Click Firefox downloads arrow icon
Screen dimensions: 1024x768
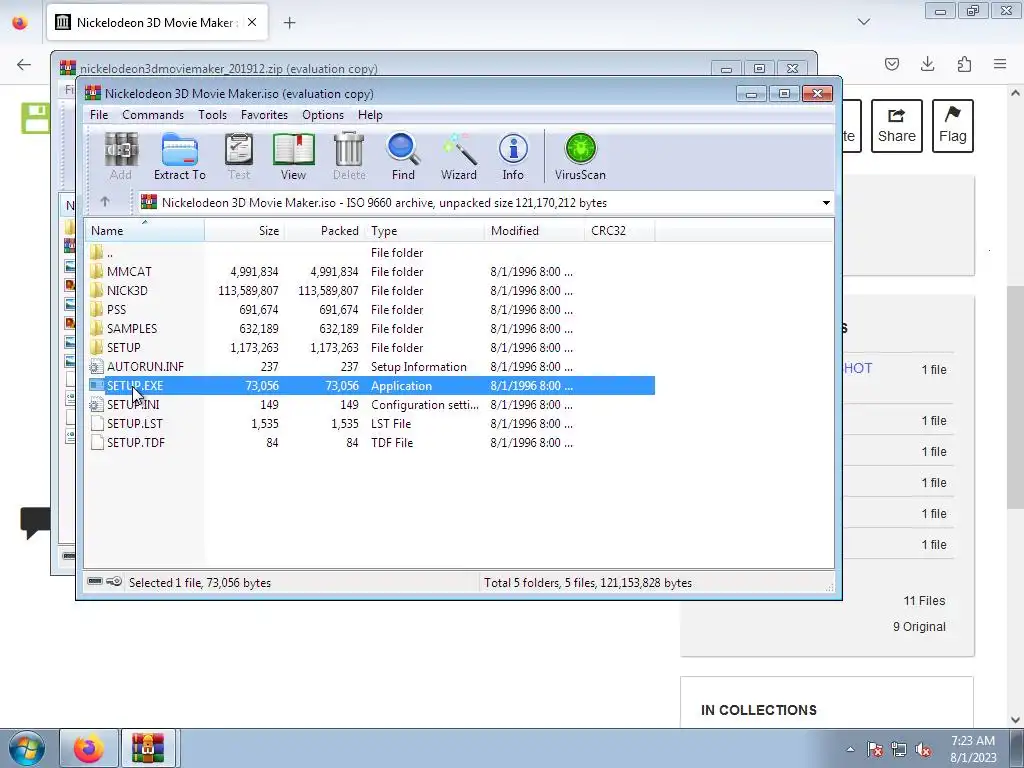tap(927, 64)
